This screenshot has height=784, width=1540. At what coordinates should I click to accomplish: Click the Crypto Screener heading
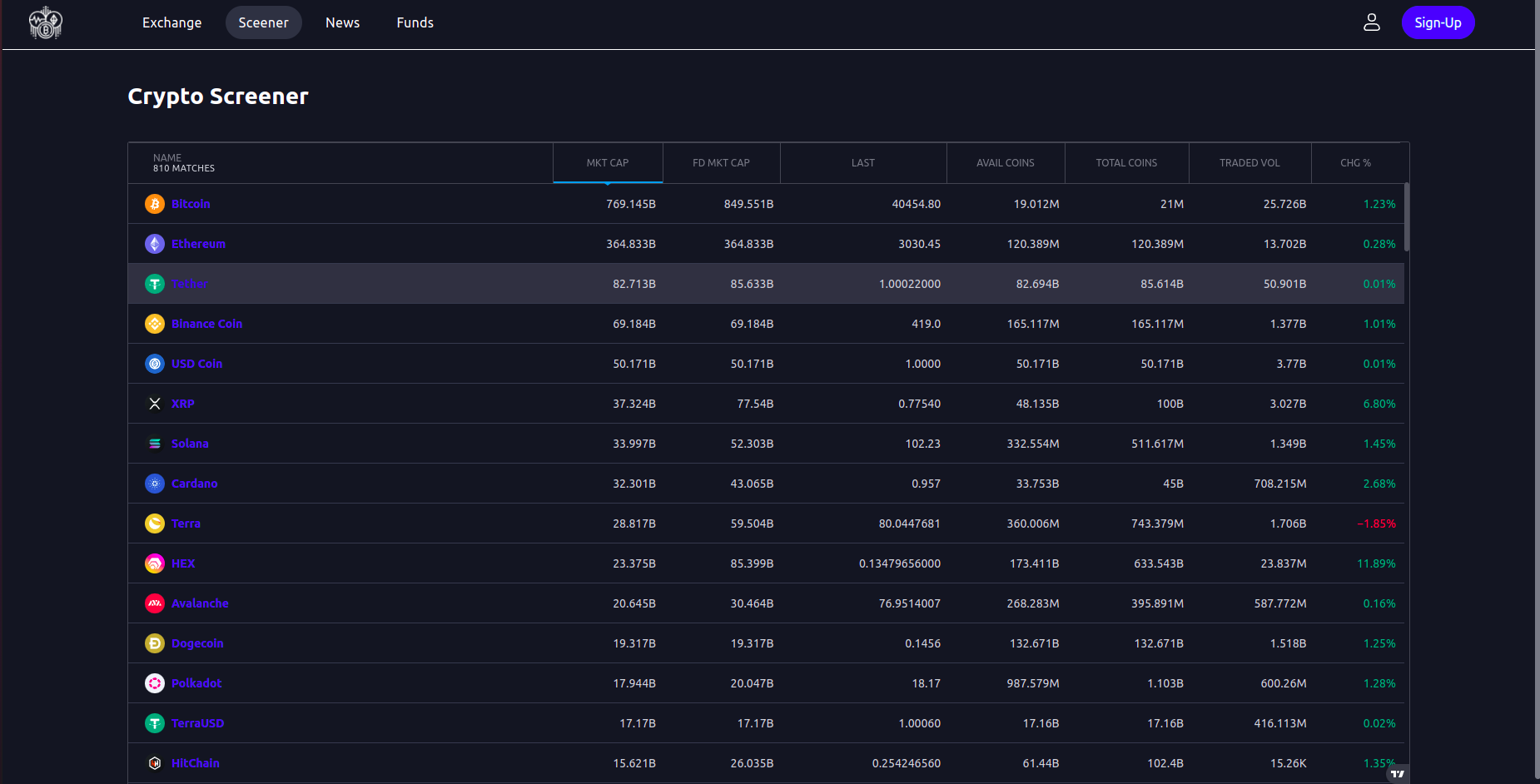coord(218,97)
